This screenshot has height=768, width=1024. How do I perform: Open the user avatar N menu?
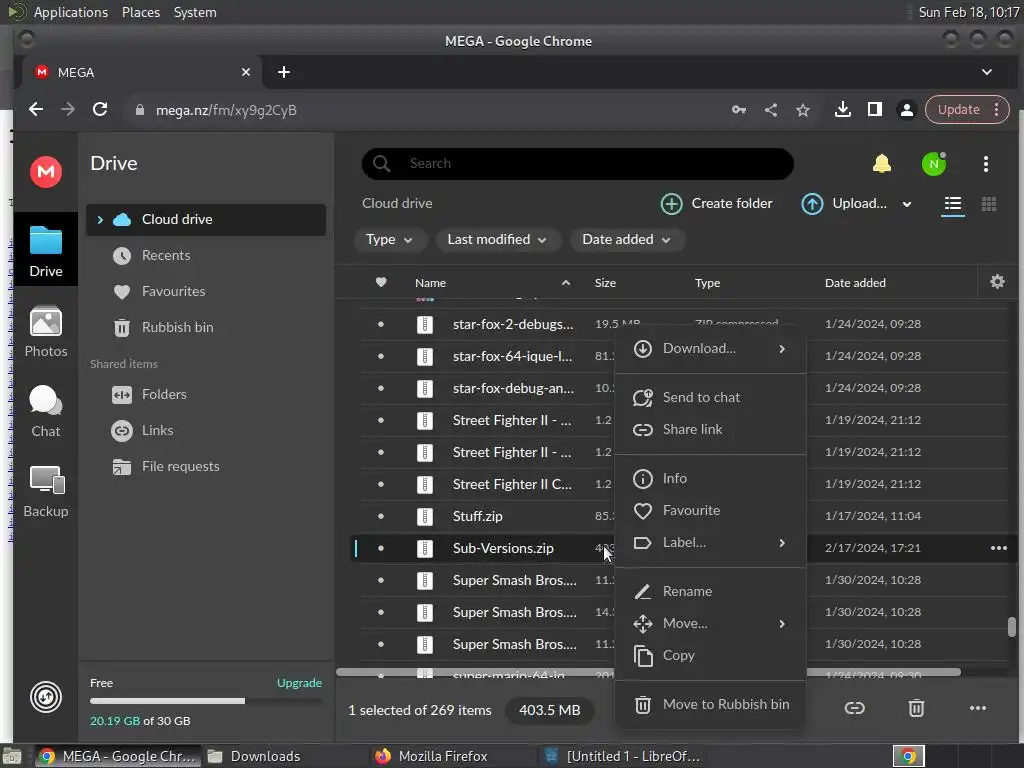(x=934, y=164)
